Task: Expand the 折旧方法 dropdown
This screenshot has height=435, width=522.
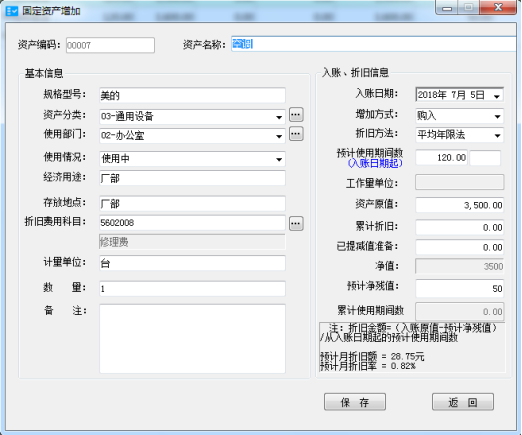Action: pos(497,135)
